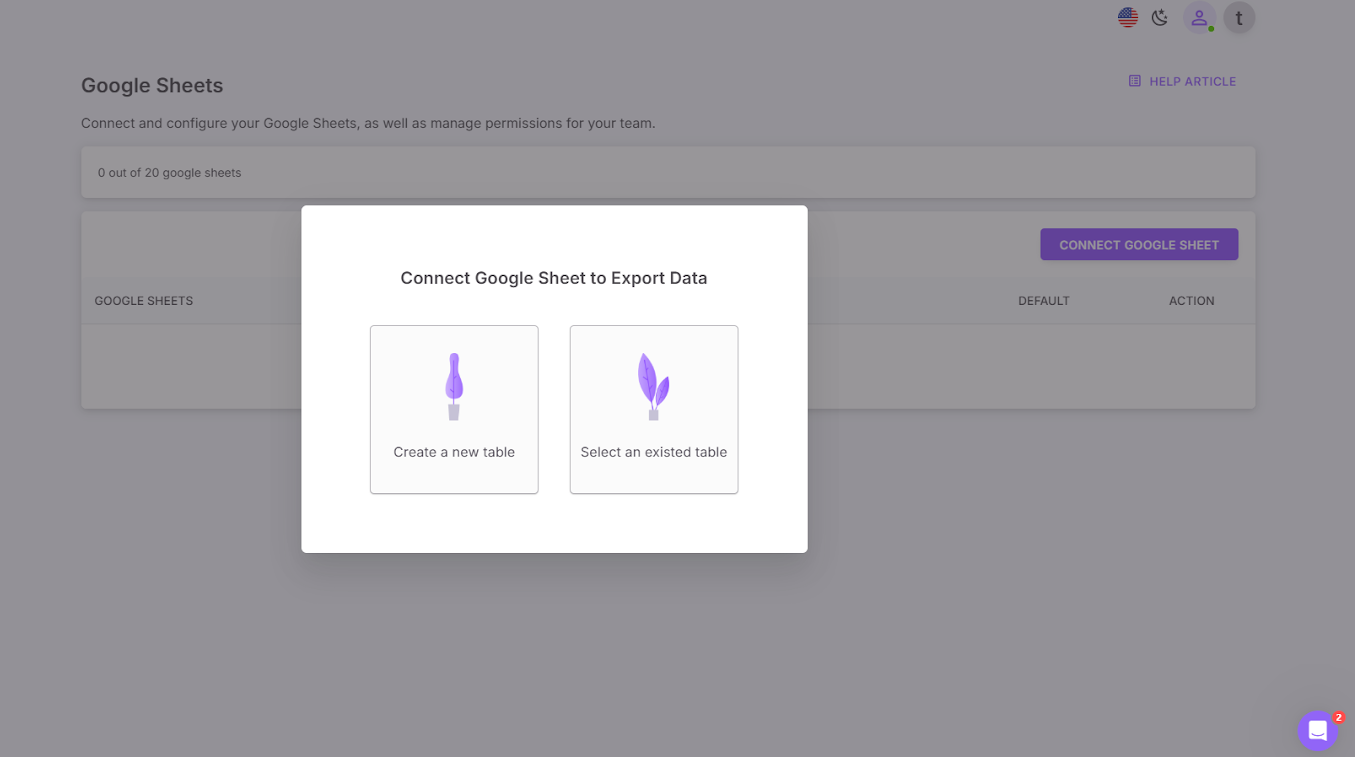The image size is (1355, 757).
Task: Click the 'Connect Google Sheet to Export Data' dialog title
Action: click(x=554, y=278)
